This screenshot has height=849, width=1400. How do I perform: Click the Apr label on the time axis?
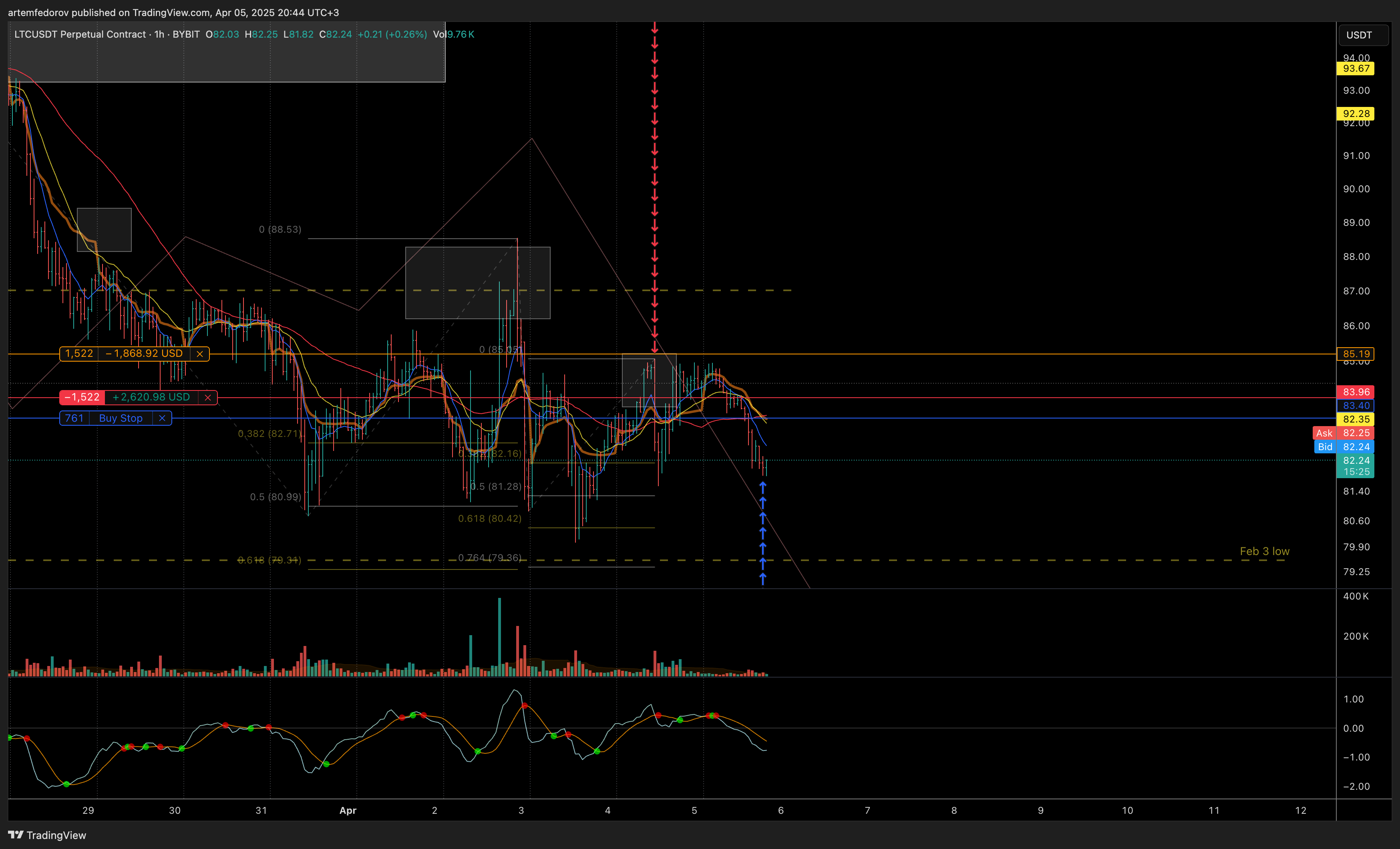click(348, 811)
